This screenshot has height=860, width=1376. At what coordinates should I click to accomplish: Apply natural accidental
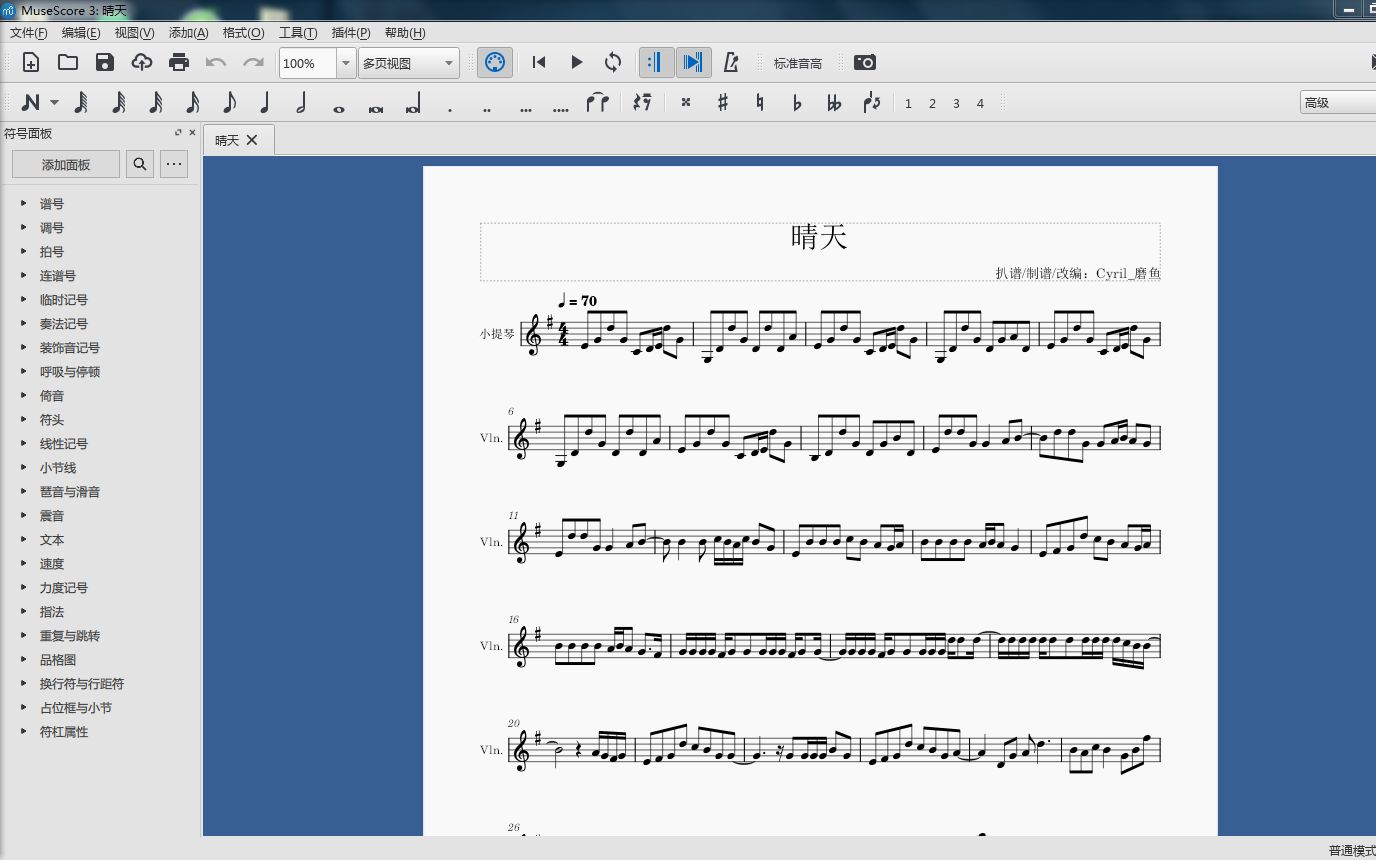760,102
